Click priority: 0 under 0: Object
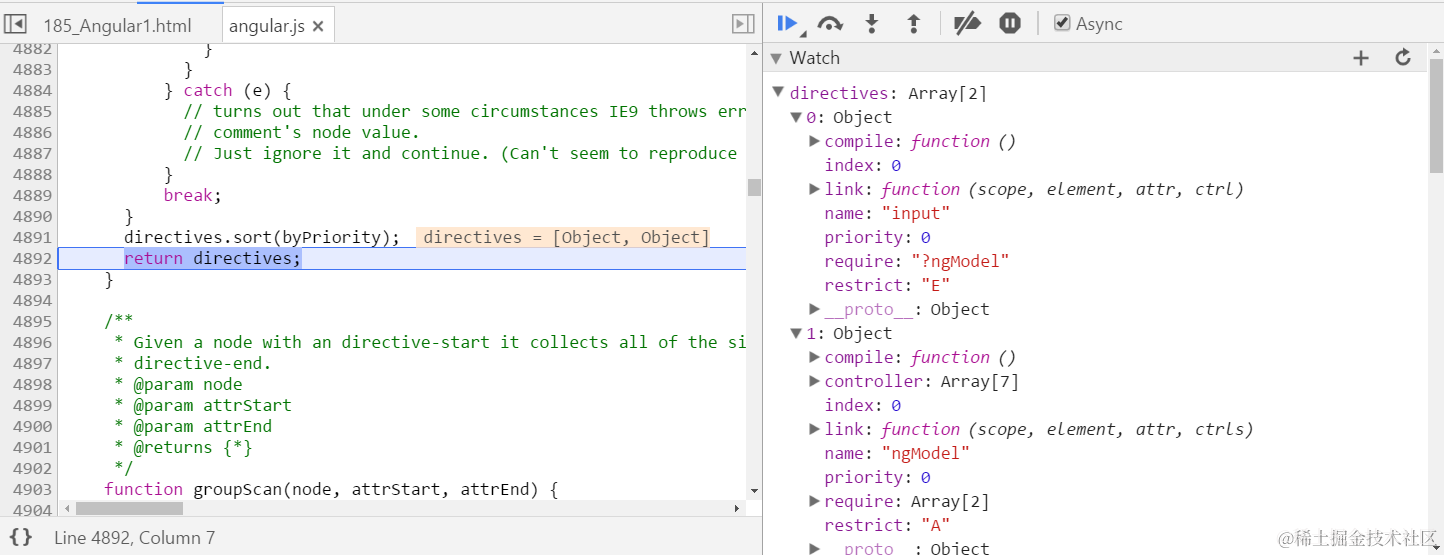This screenshot has height=555, width=1444. click(x=877, y=237)
